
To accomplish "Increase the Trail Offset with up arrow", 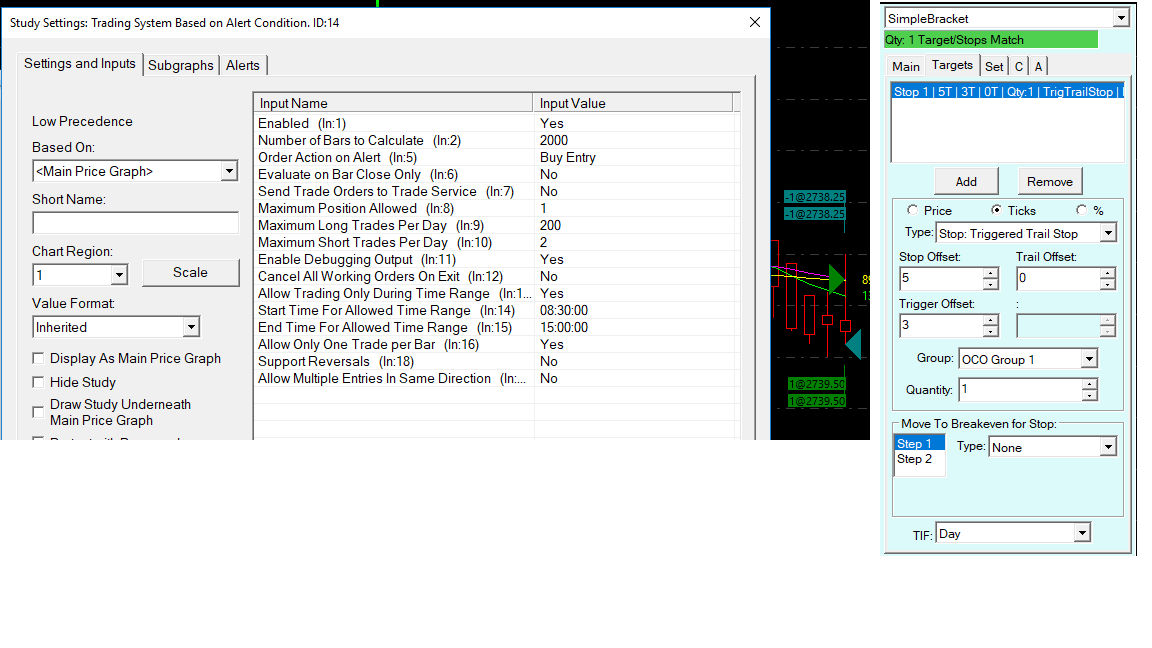I will point(1108,273).
